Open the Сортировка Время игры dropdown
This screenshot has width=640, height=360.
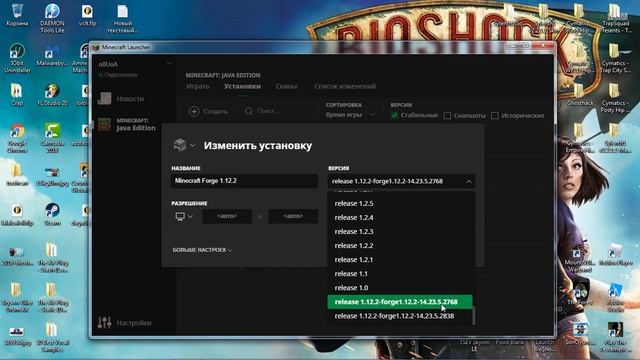[x=351, y=115]
